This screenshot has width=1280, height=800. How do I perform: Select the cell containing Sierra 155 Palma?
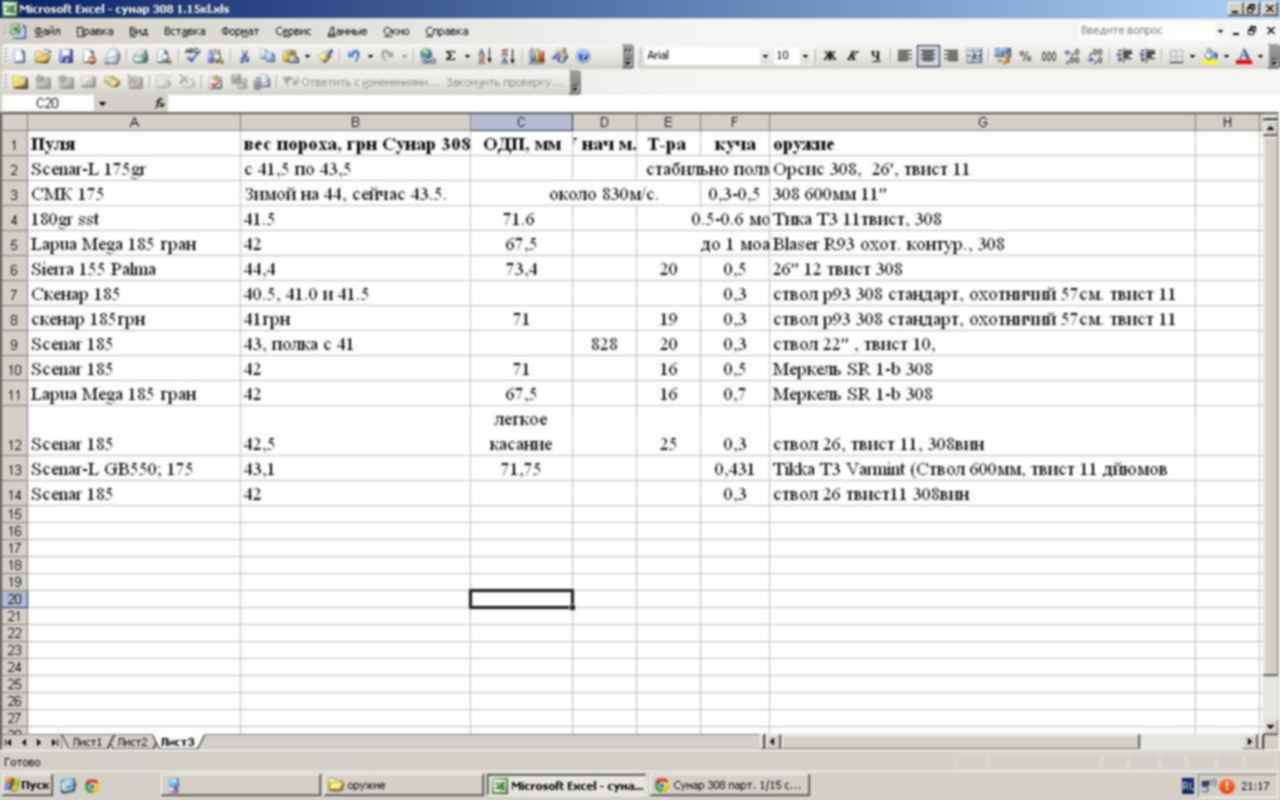[x=134, y=269]
